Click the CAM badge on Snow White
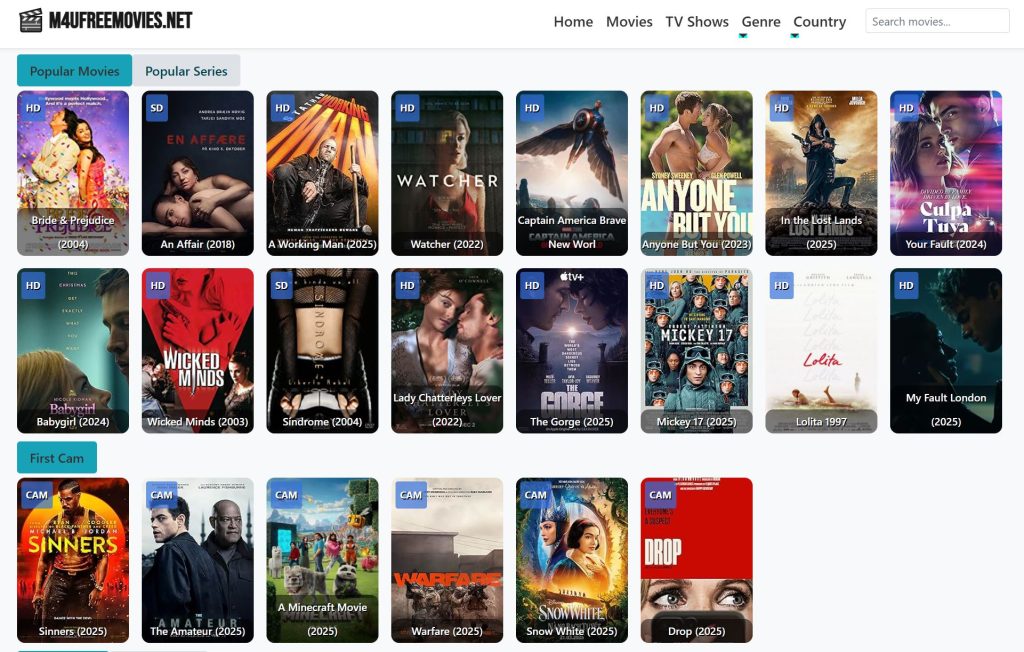 (x=536, y=495)
